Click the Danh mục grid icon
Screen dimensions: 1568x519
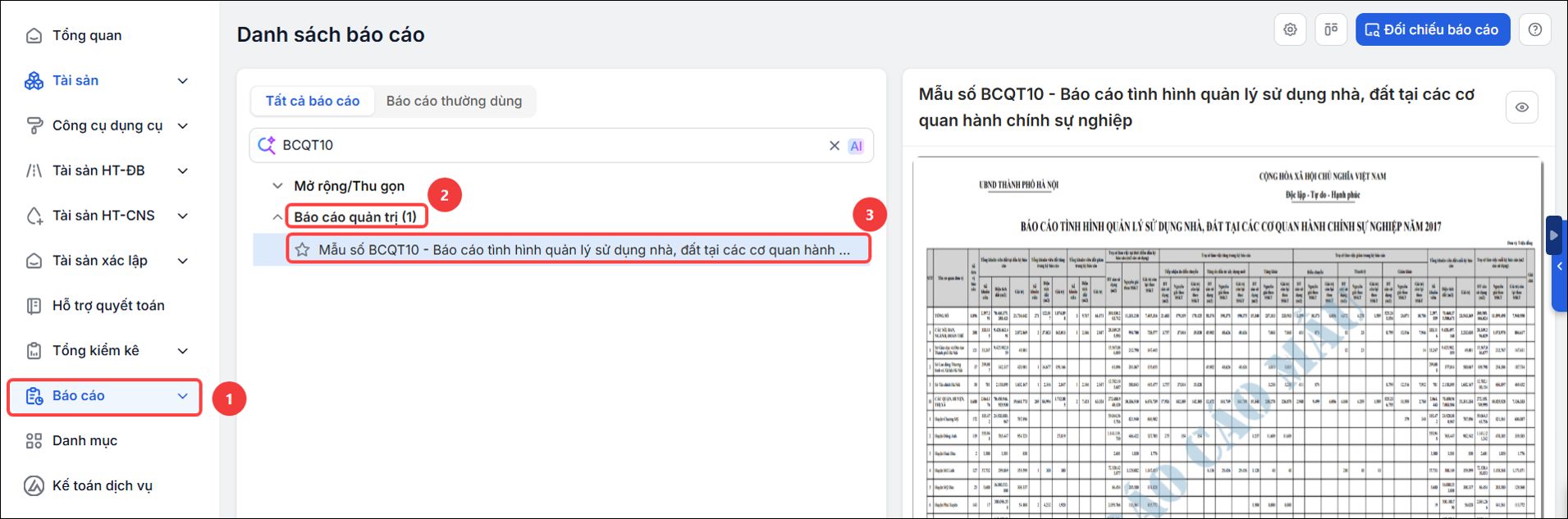(x=34, y=441)
